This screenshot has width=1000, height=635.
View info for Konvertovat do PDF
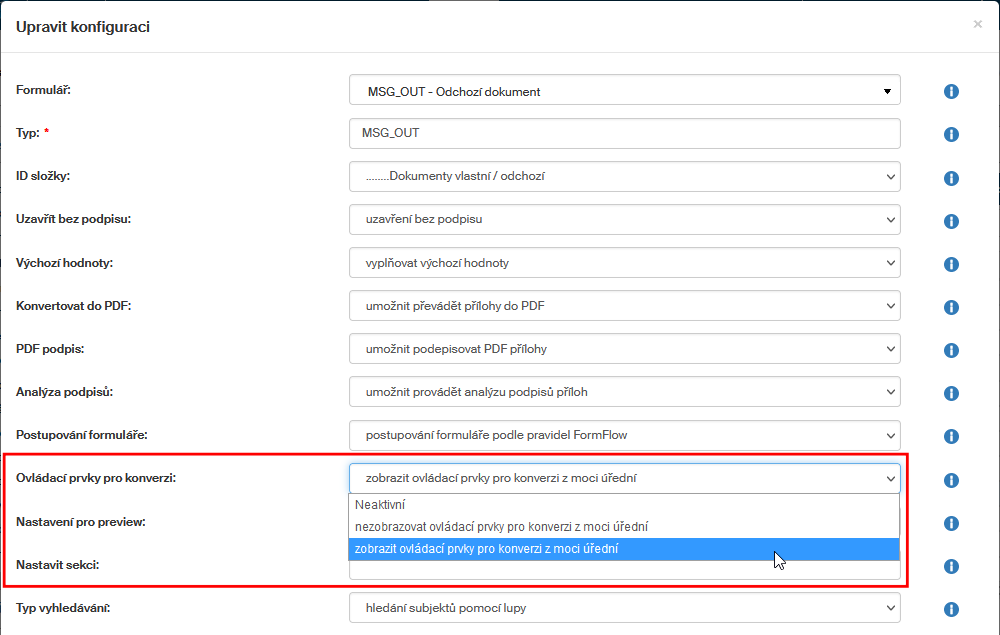click(x=951, y=307)
